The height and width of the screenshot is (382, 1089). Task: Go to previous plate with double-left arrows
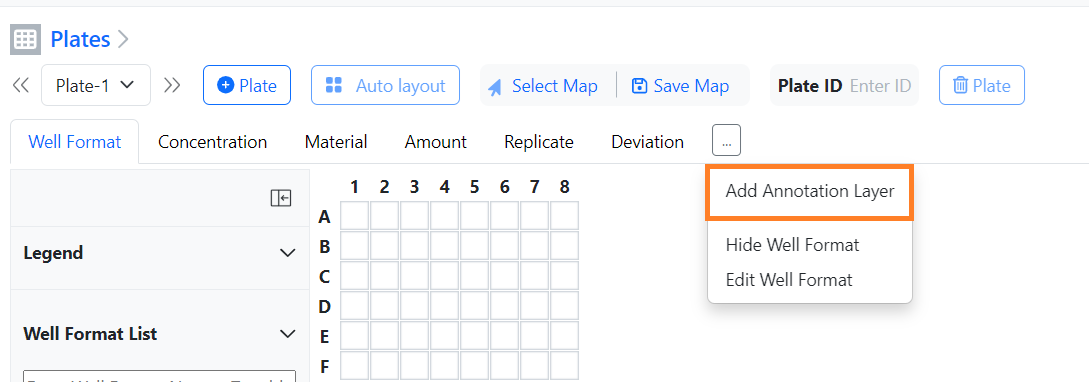[x=21, y=85]
